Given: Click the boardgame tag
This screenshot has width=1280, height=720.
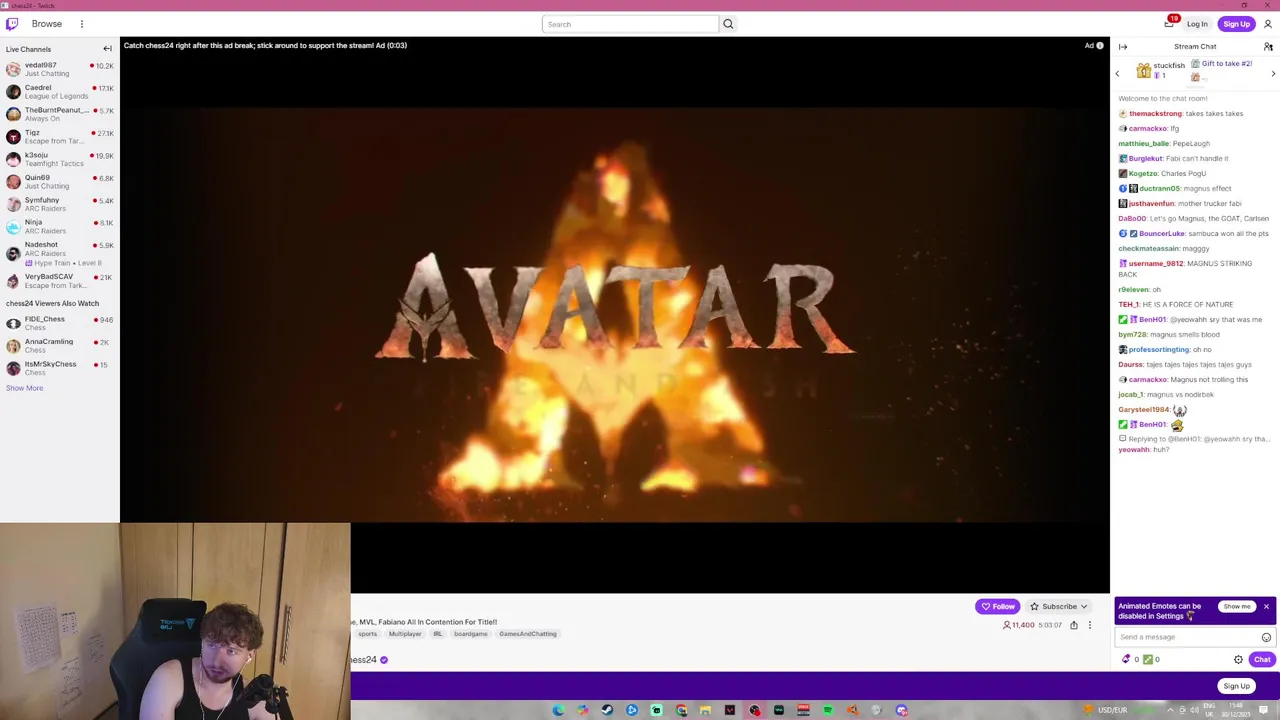Looking at the screenshot, I should [470, 634].
